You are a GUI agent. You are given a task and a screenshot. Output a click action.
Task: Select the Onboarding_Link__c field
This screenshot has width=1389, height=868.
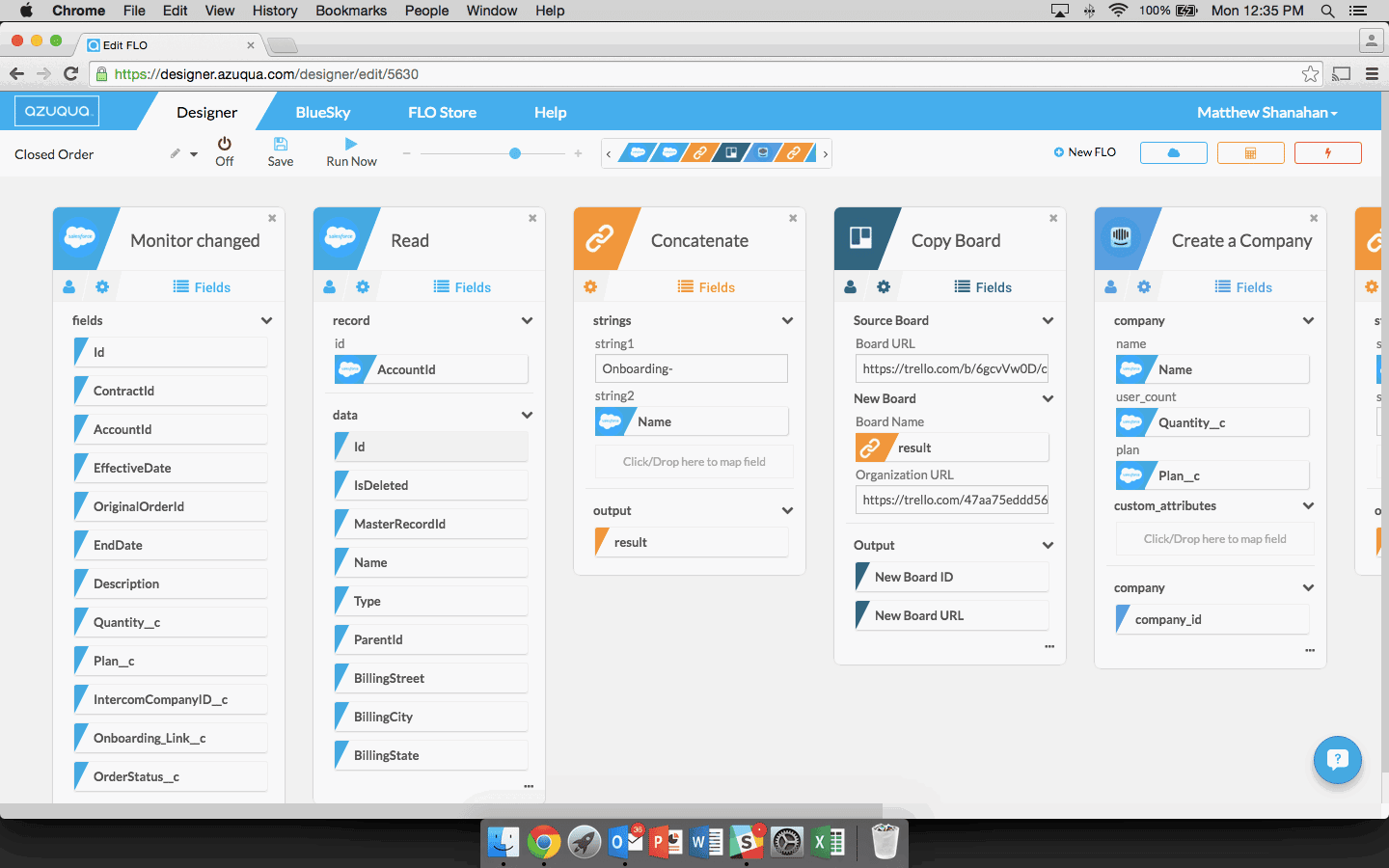tap(171, 738)
